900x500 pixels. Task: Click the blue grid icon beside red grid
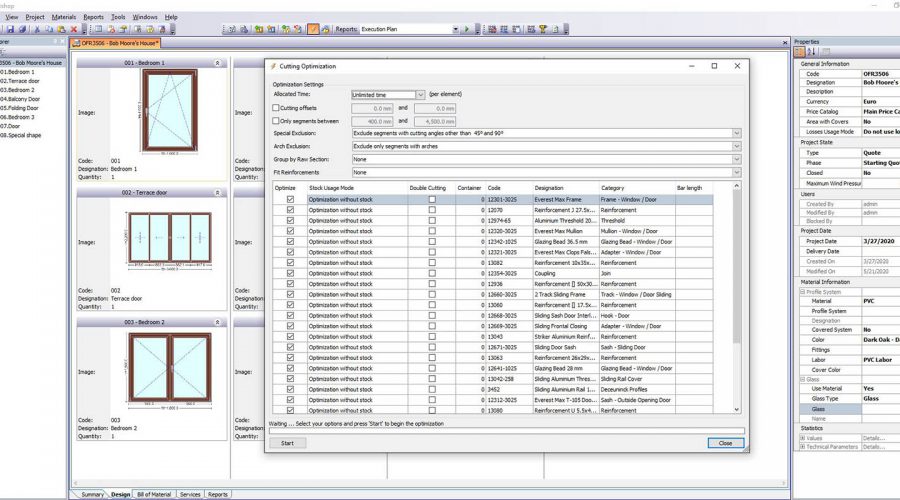click(504, 29)
